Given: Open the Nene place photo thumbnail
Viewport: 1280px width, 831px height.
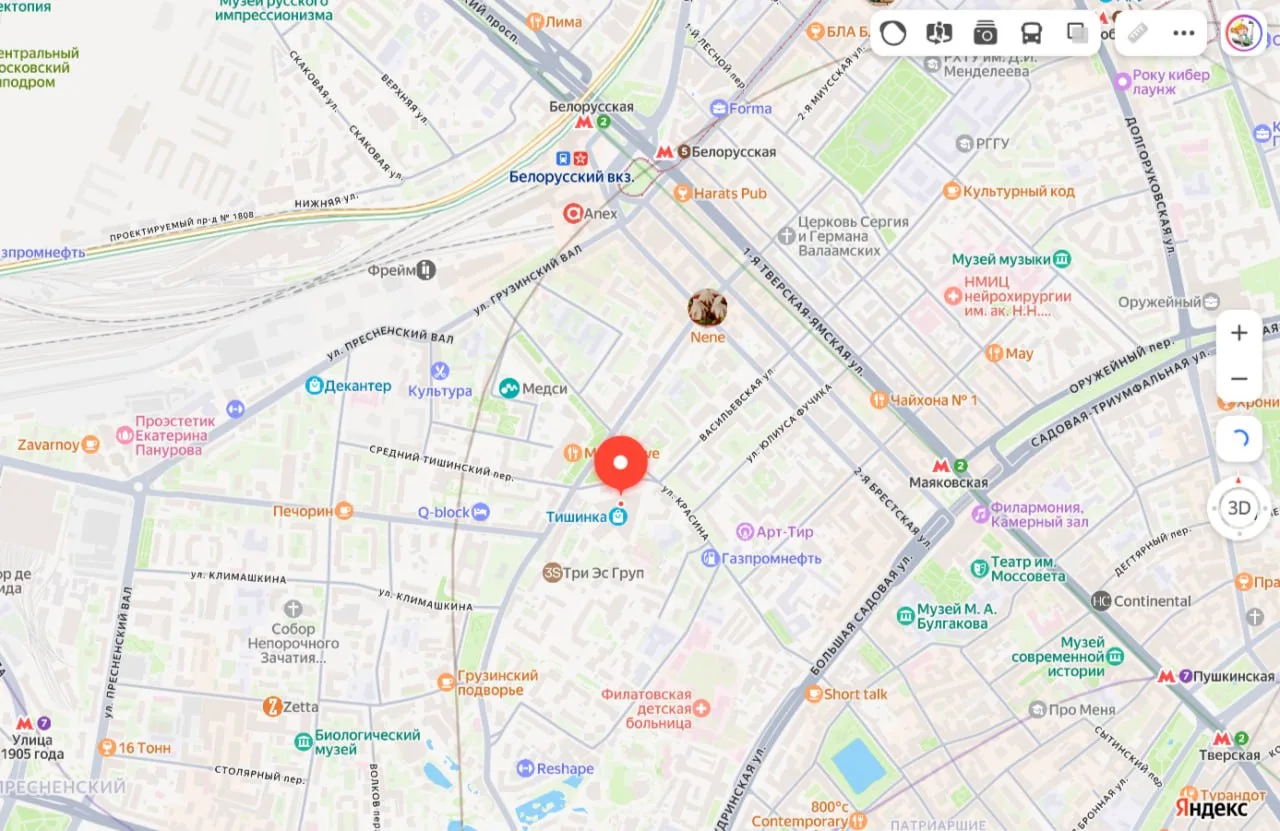Looking at the screenshot, I should tap(707, 308).
